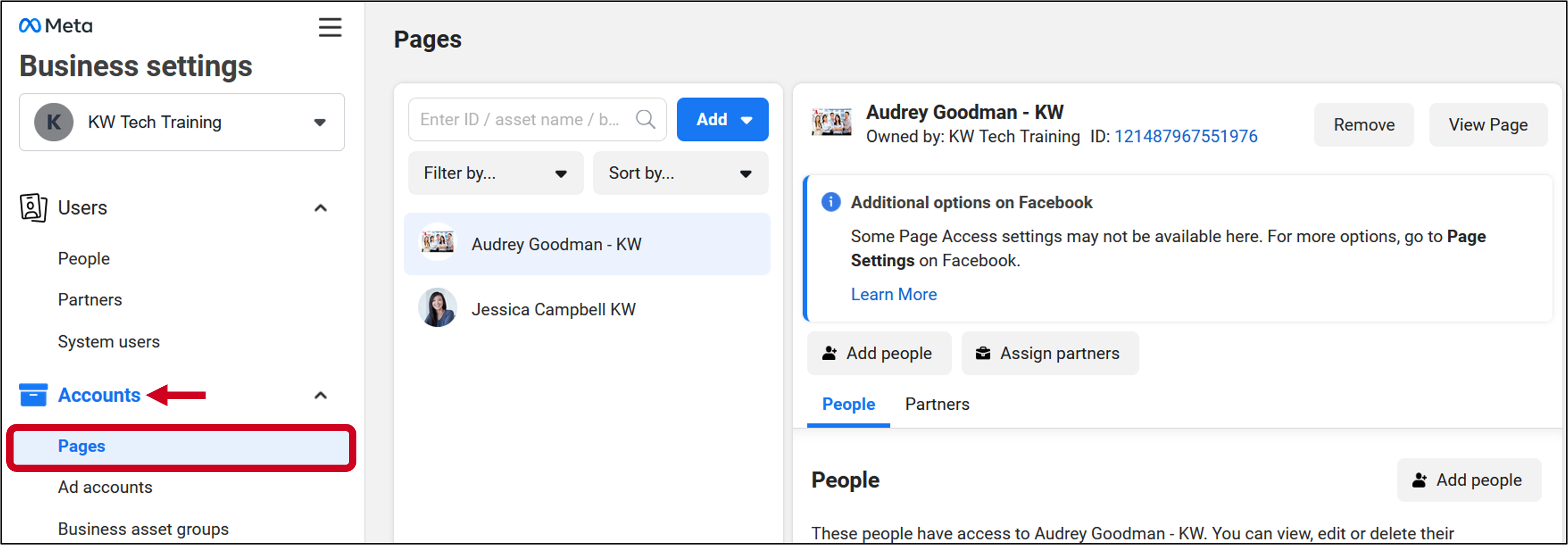Open the Sort by dropdown

tap(680, 173)
